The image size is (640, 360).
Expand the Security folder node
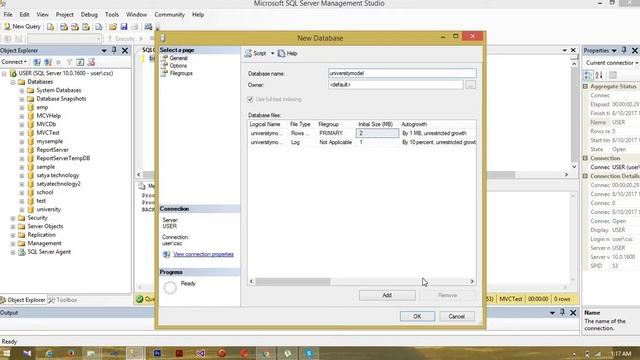[13, 218]
